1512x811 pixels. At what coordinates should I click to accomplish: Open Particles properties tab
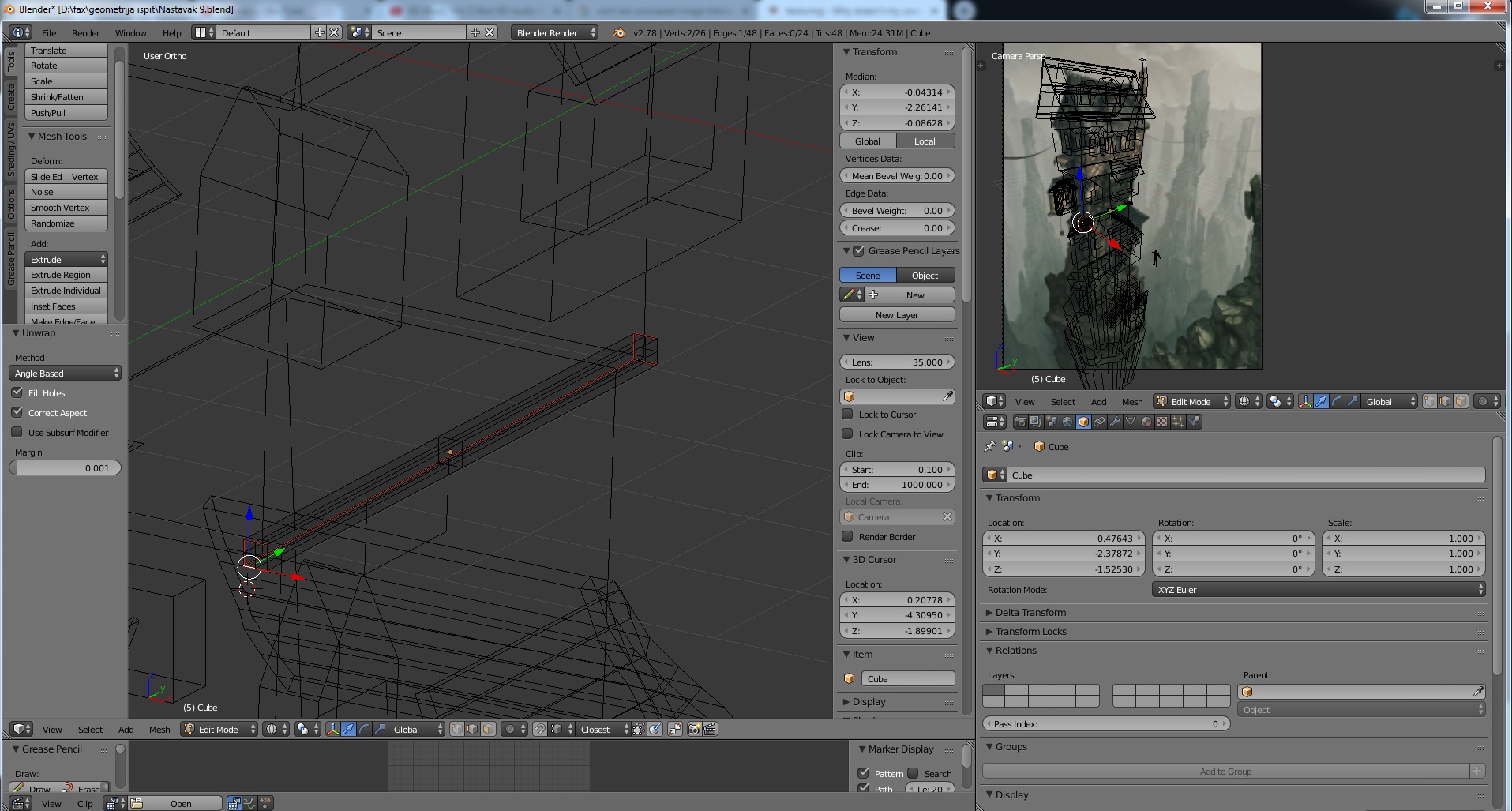[1178, 422]
